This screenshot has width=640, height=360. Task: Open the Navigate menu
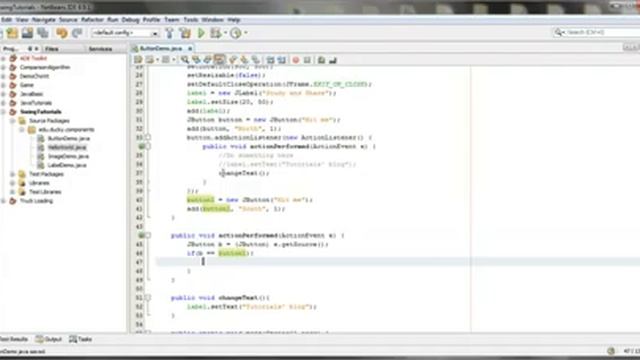point(44,20)
